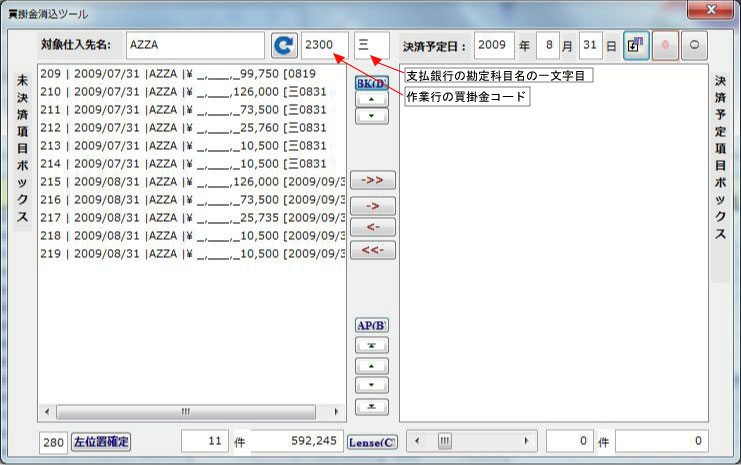Click the down arrow below BK(D)
This screenshot has height=465, width=741.
click(x=371, y=116)
